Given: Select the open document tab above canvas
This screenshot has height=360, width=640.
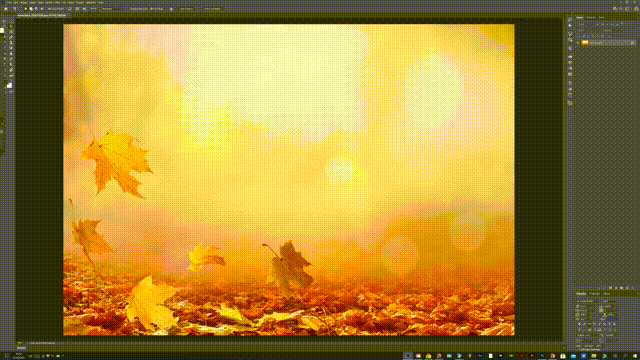Looking at the screenshot, I should click(x=42, y=16).
